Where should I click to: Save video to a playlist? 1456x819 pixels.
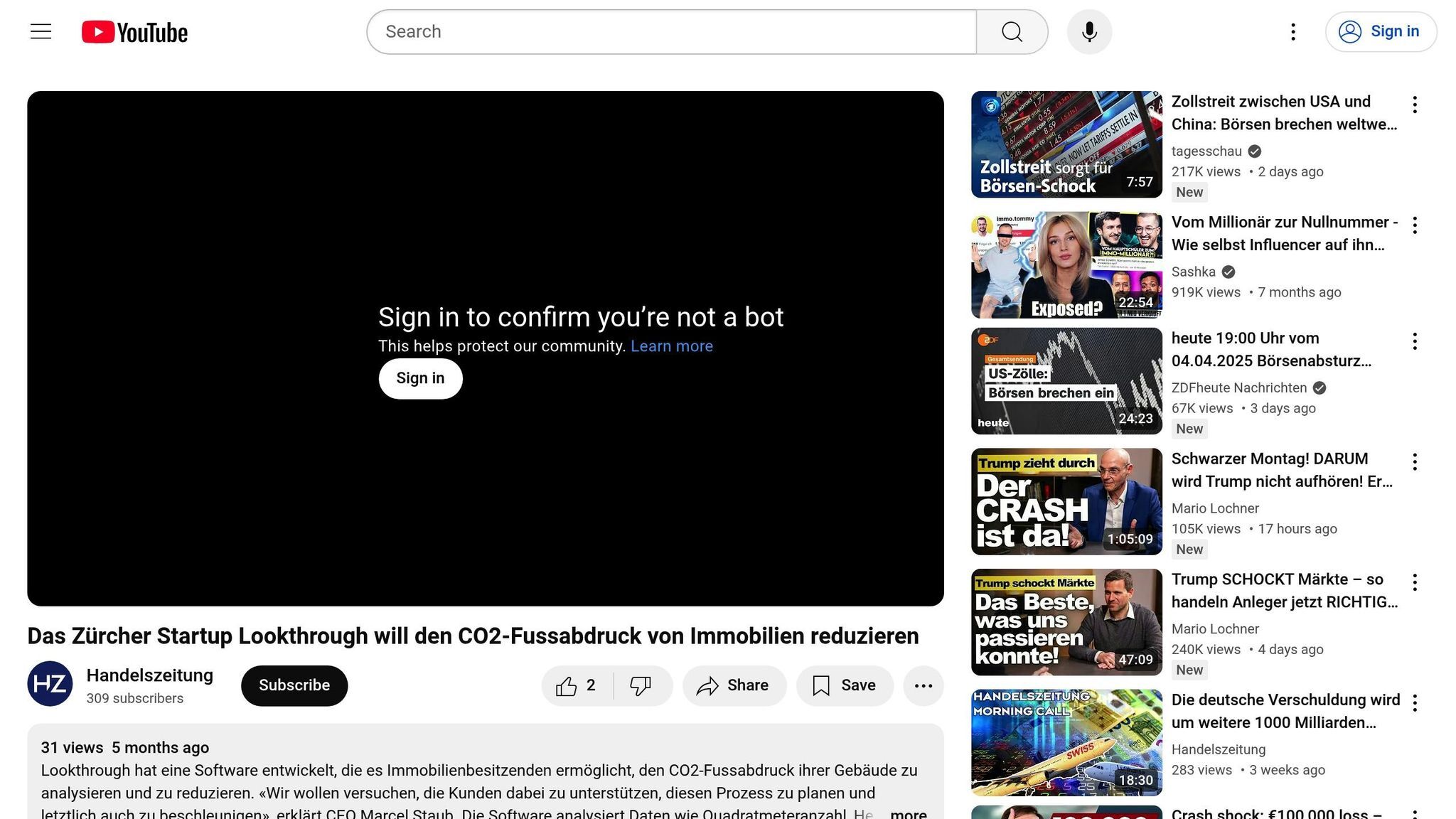845,686
